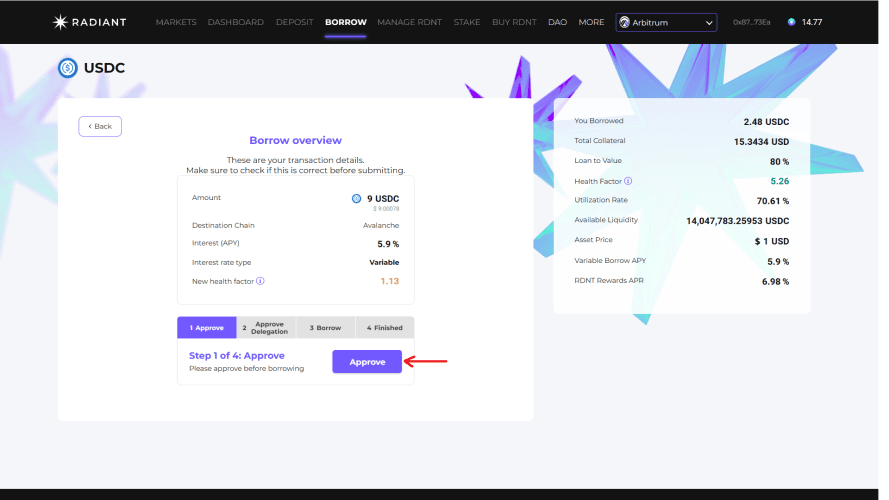Image resolution: width=889 pixels, height=500 pixels.
Task: Click the 14.77 RDNT balance
Action: point(812,22)
